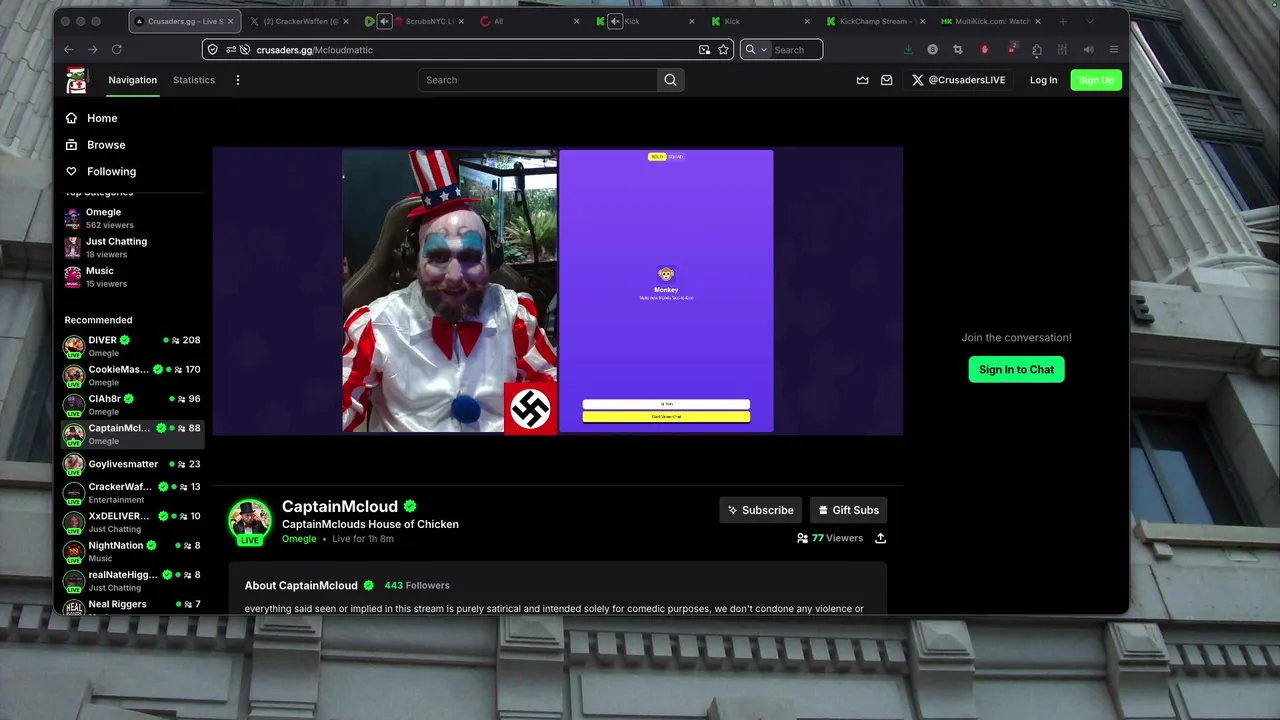
Task: Click the verified badge next to the CaptainMcloud title
Action: 410,507
